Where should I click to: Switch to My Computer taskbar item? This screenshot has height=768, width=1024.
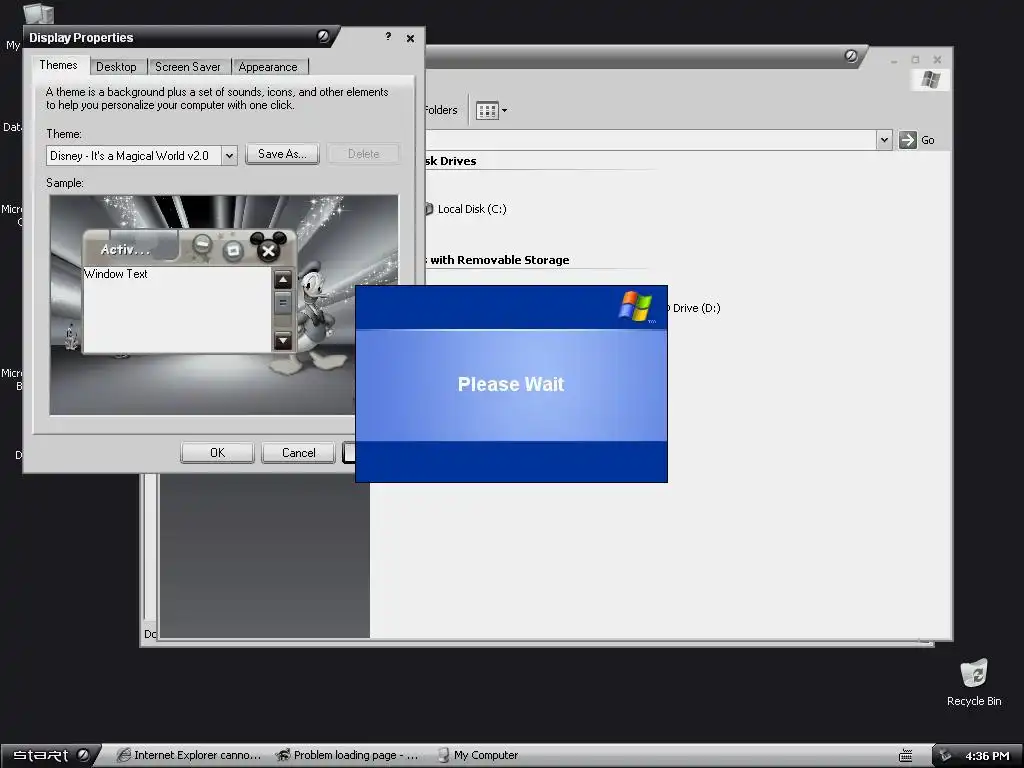pos(478,756)
